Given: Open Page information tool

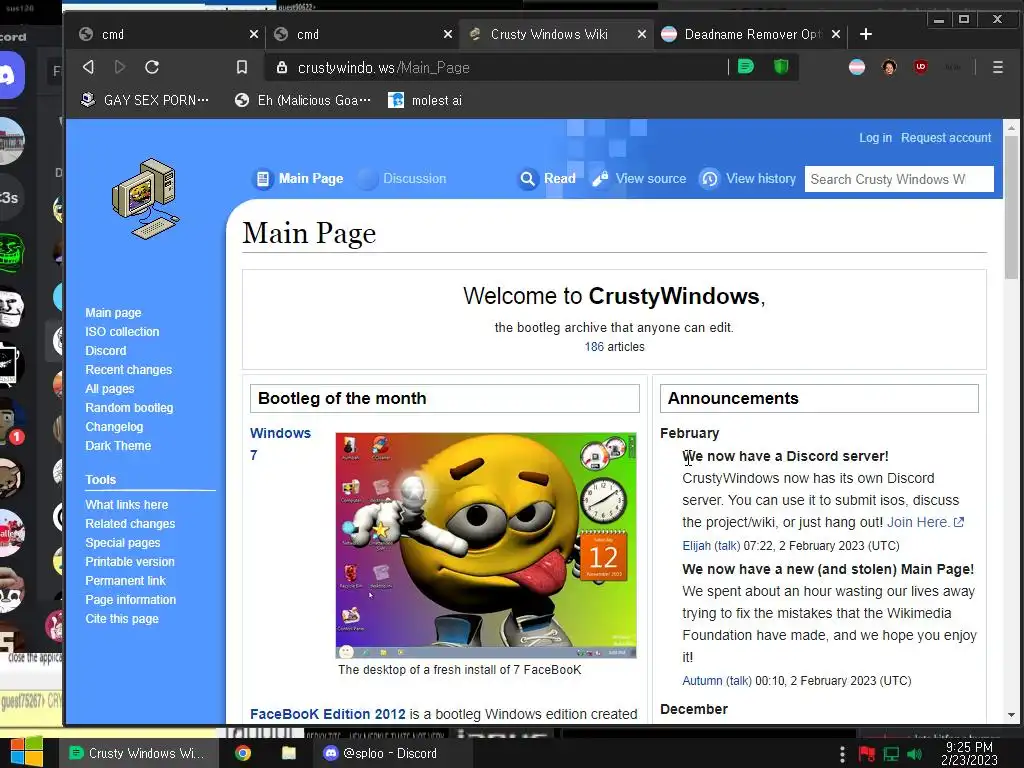Looking at the screenshot, I should (x=131, y=600).
